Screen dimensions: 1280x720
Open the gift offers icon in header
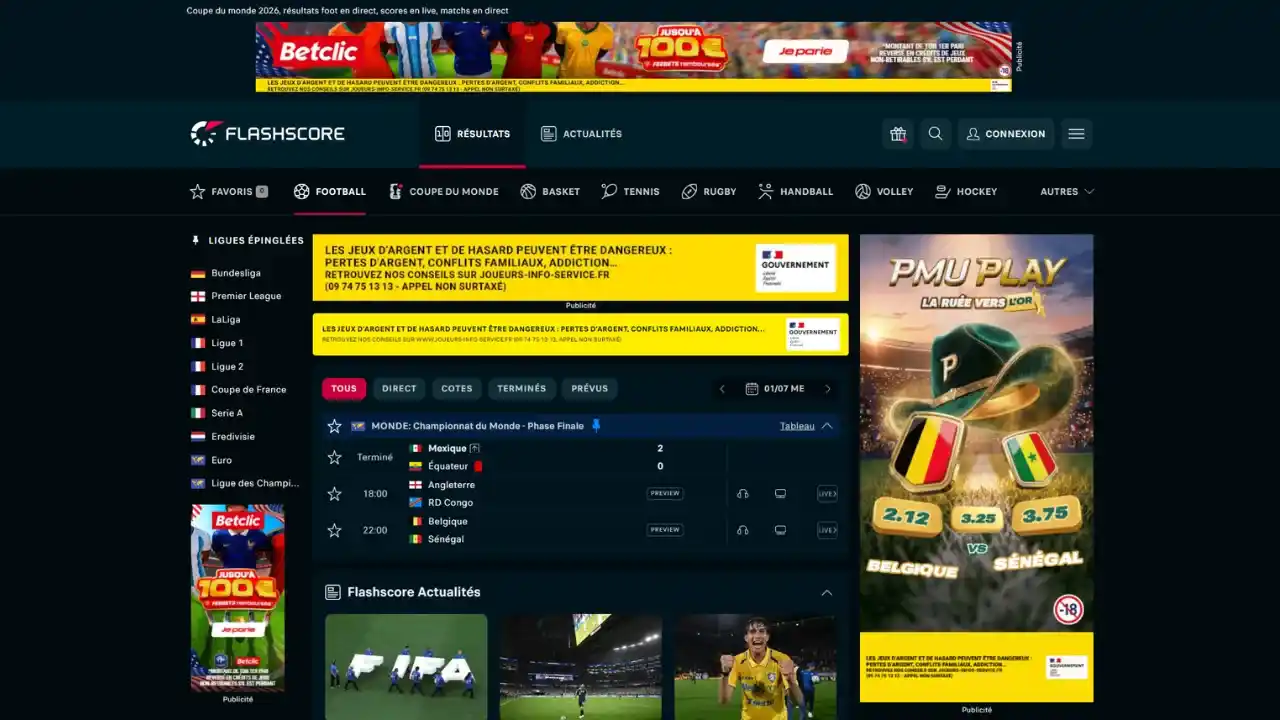(x=898, y=134)
